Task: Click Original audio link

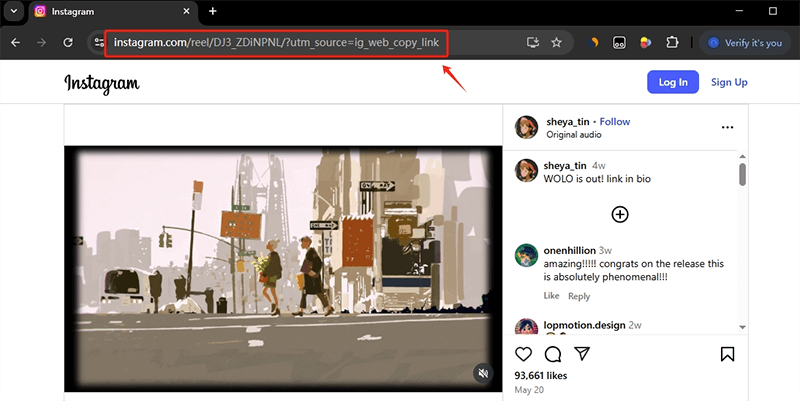Action: click(x=573, y=135)
